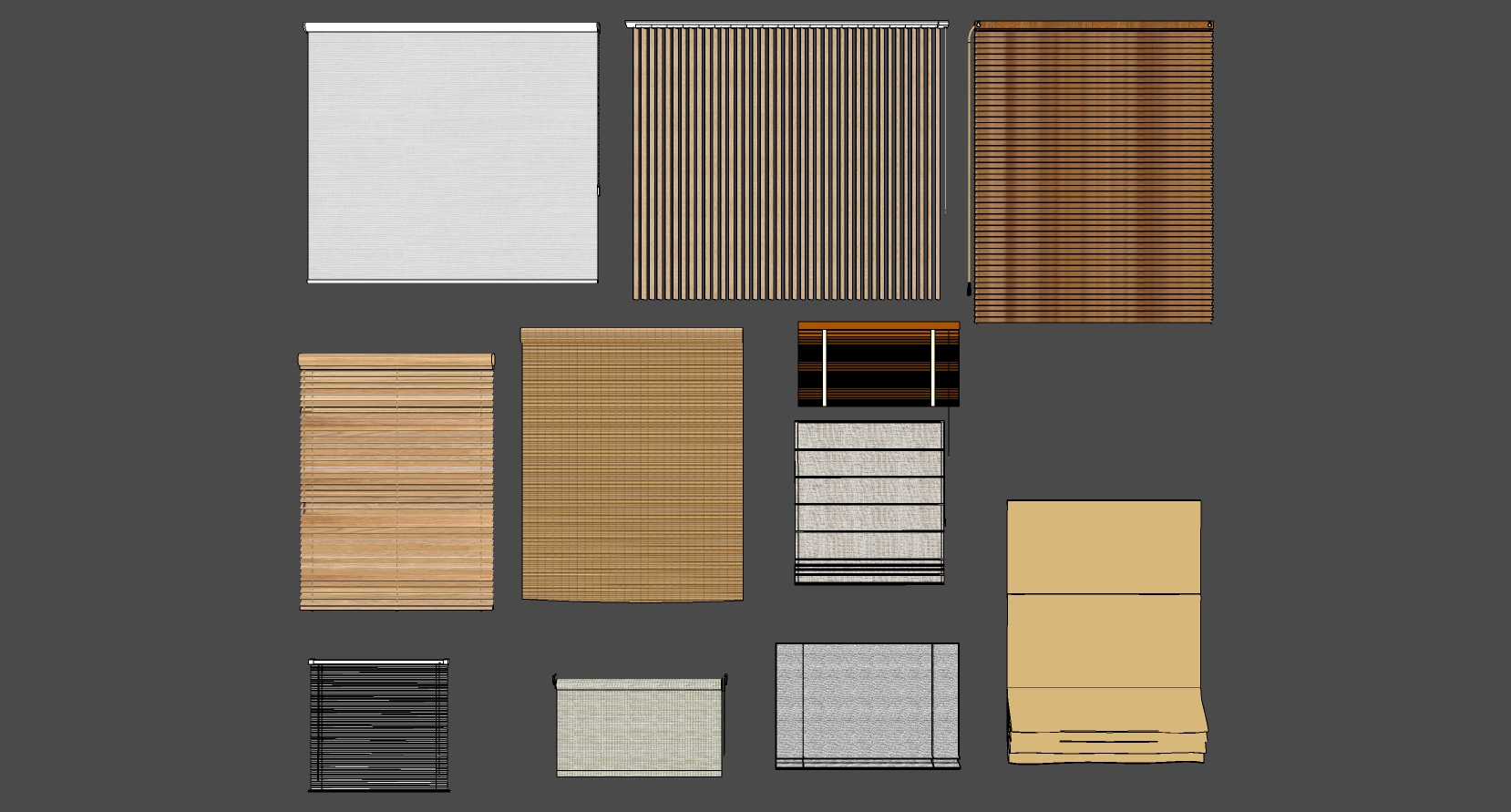The height and width of the screenshot is (812, 1511).
Task: Select the woven bamboo roll-up shade
Action: [632, 465]
